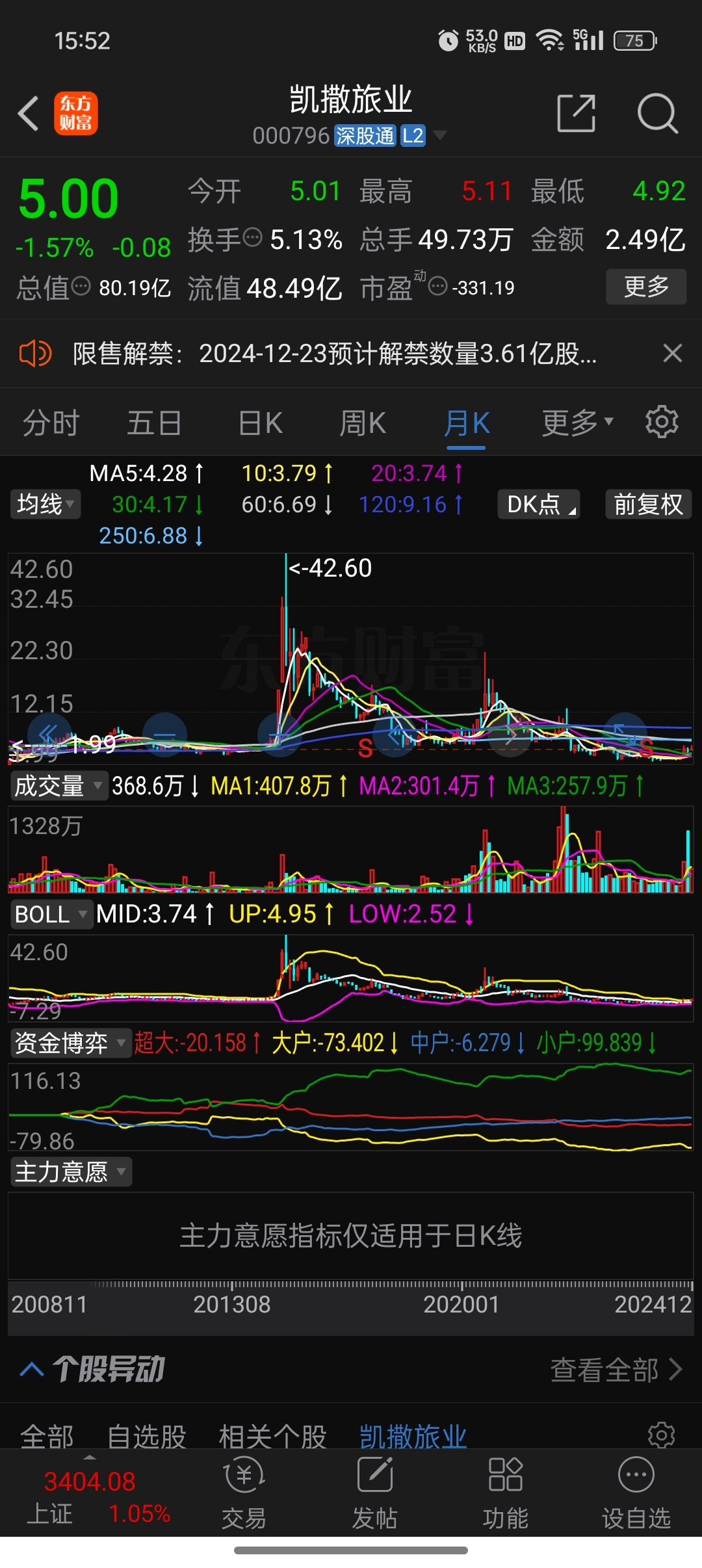Open 限售解禁 announcement text

tap(335, 354)
